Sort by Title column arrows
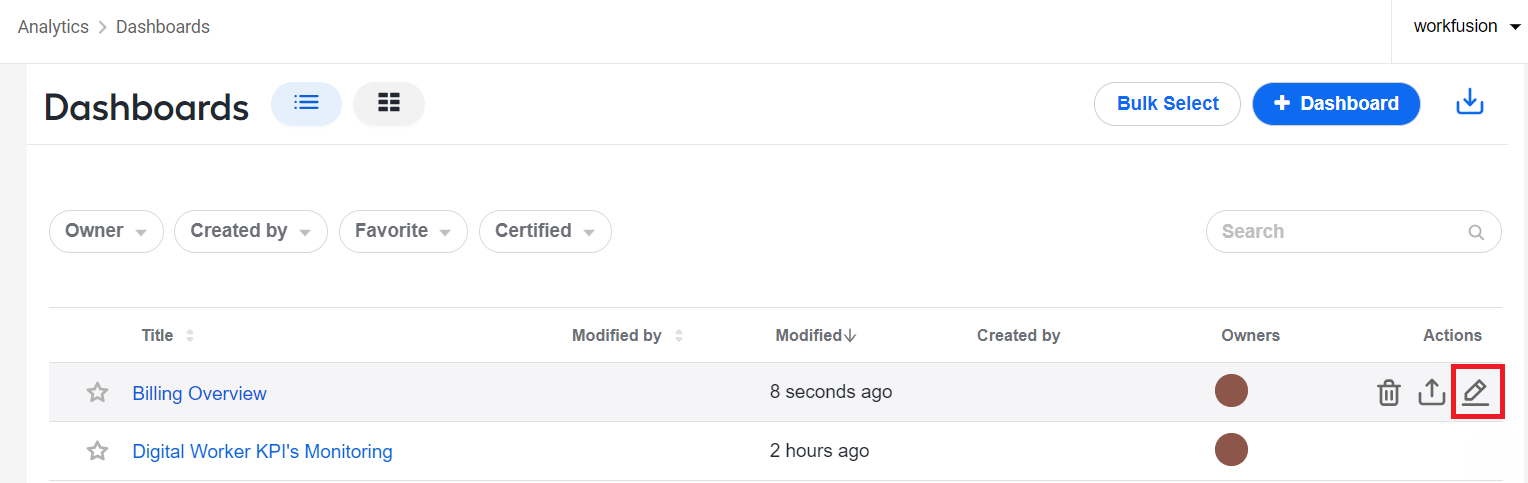Screen dimensions: 1528x483 190,336
